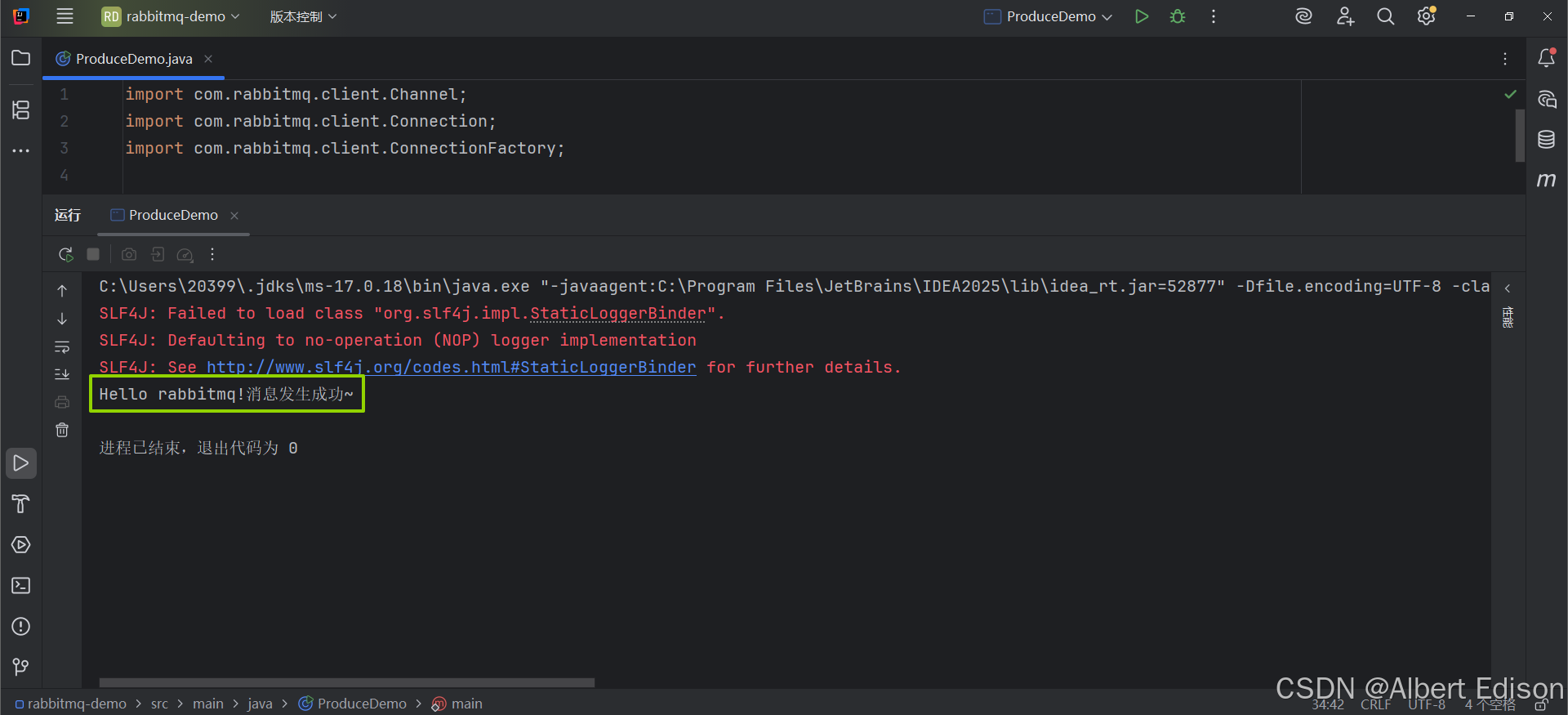Click the 运行 run panel label
Viewport: 1568px width, 715px height.
[68, 215]
